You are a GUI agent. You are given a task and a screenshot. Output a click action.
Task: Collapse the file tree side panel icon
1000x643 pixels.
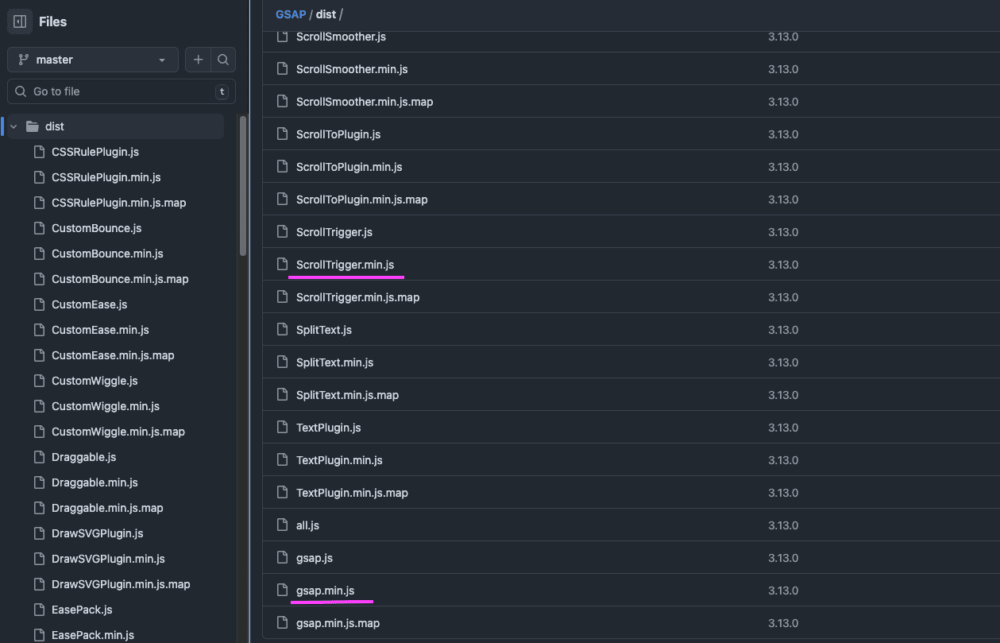[x=19, y=22]
